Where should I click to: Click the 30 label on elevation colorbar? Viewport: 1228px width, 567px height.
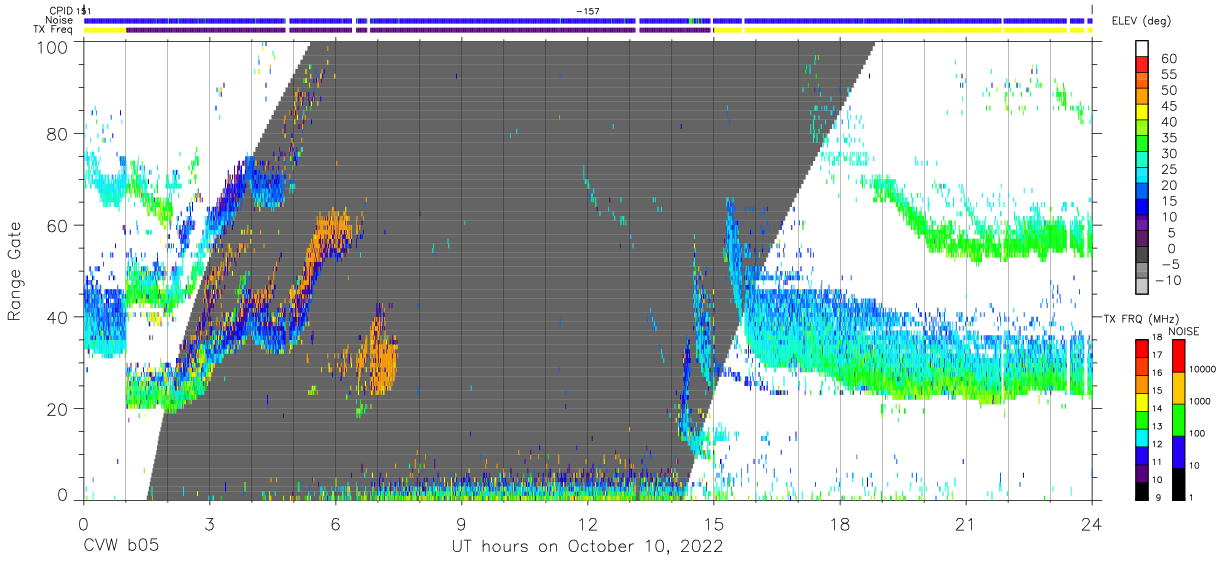[x=1168, y=153]
